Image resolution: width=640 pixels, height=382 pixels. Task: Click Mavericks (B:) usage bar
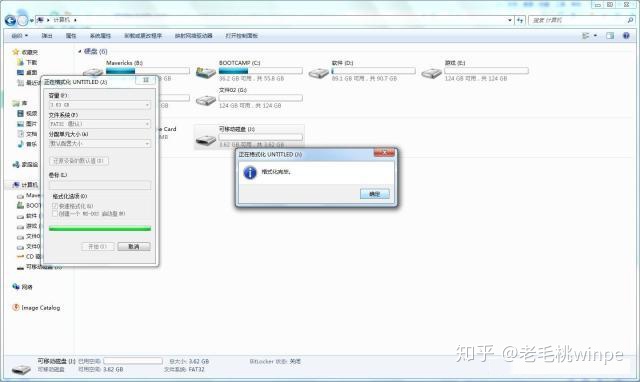(148, 71)
